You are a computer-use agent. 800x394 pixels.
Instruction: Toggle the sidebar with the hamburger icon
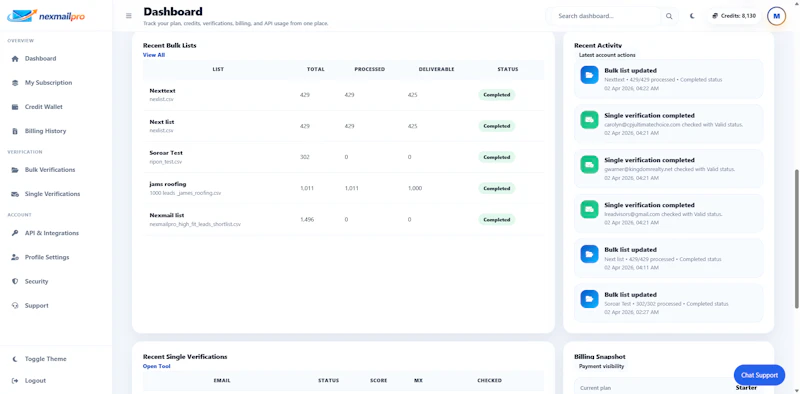coord(129,16)
